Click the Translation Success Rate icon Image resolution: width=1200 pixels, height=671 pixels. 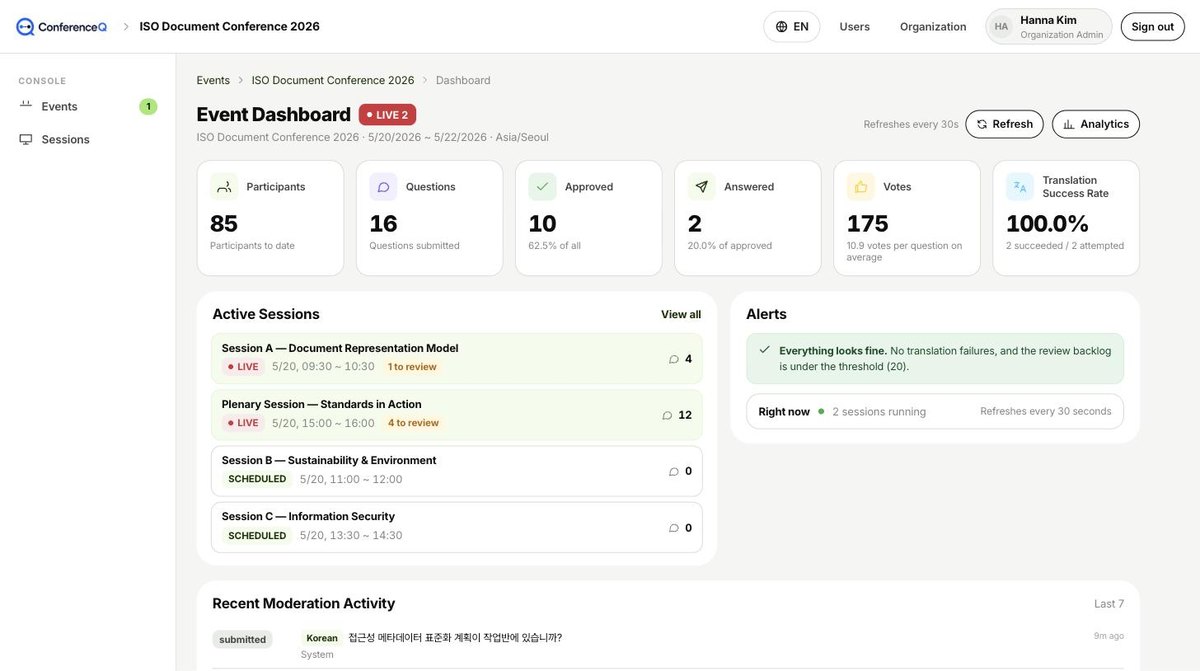coord(1019,187)
